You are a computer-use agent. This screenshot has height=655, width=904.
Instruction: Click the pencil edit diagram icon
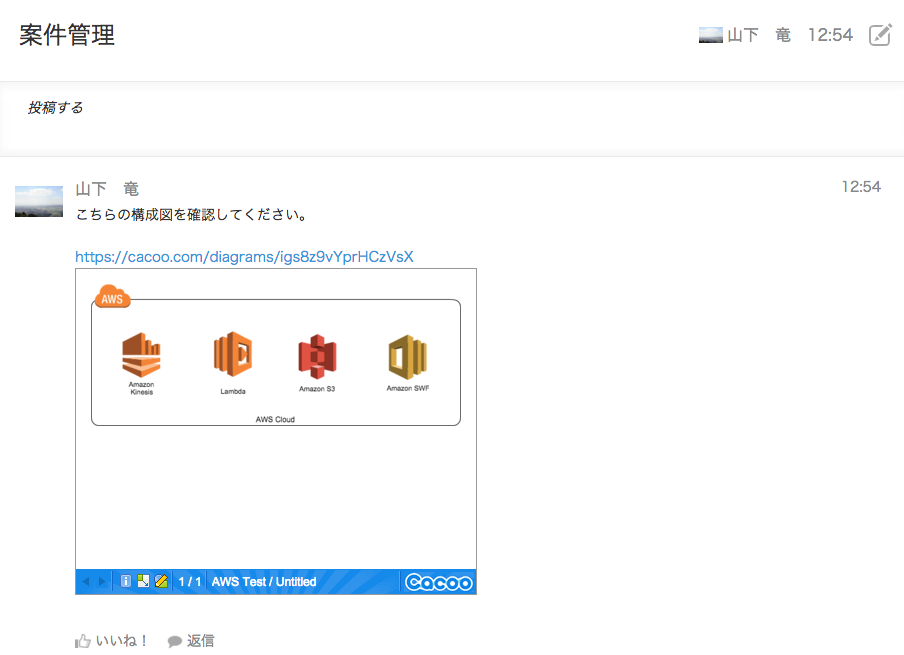coord(161,581)
